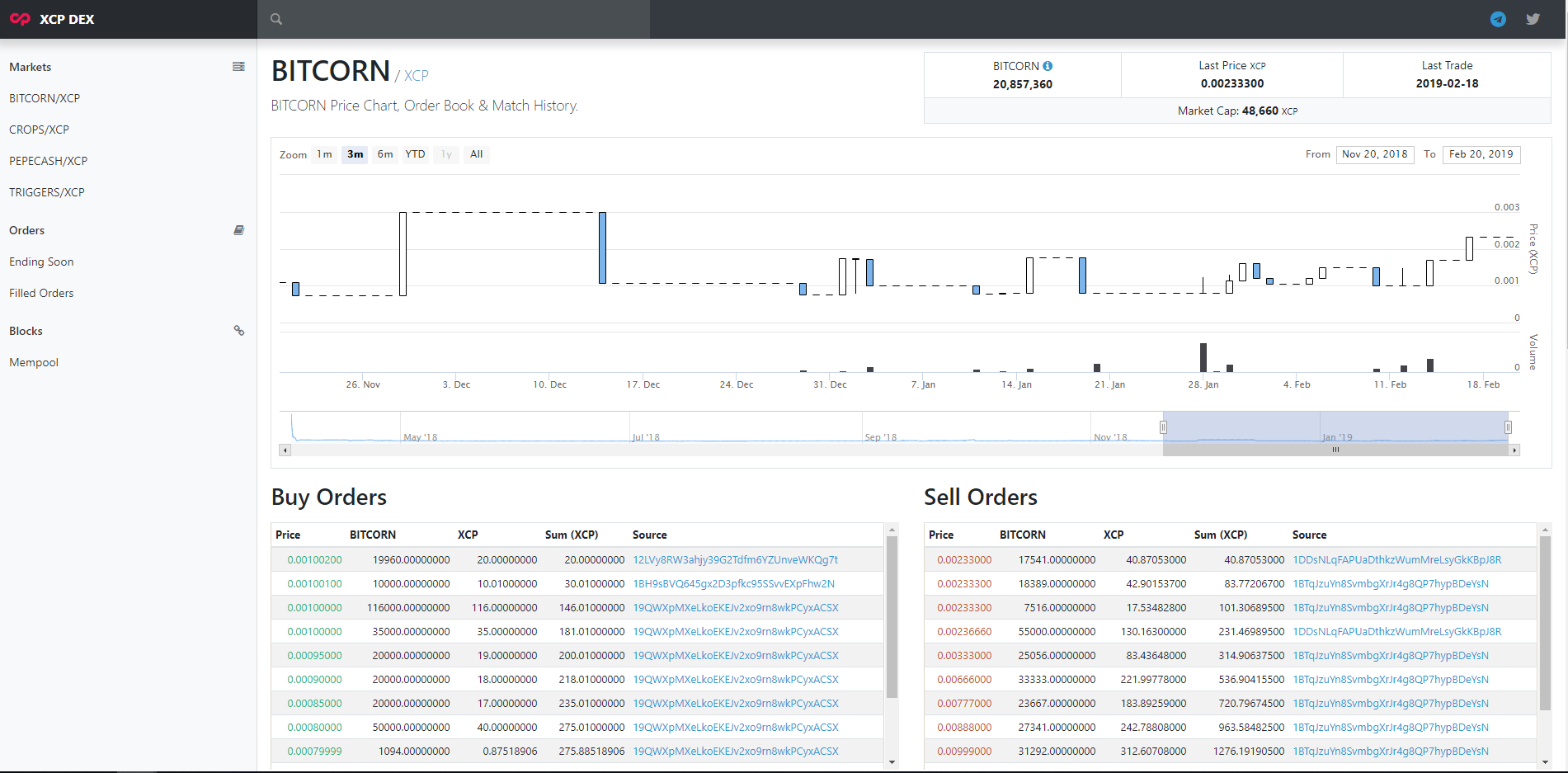Image resolution: width=1568 pixels, height=773 pixels.
Task: Click the Orders book icon
Action: [x=238, y=230]
